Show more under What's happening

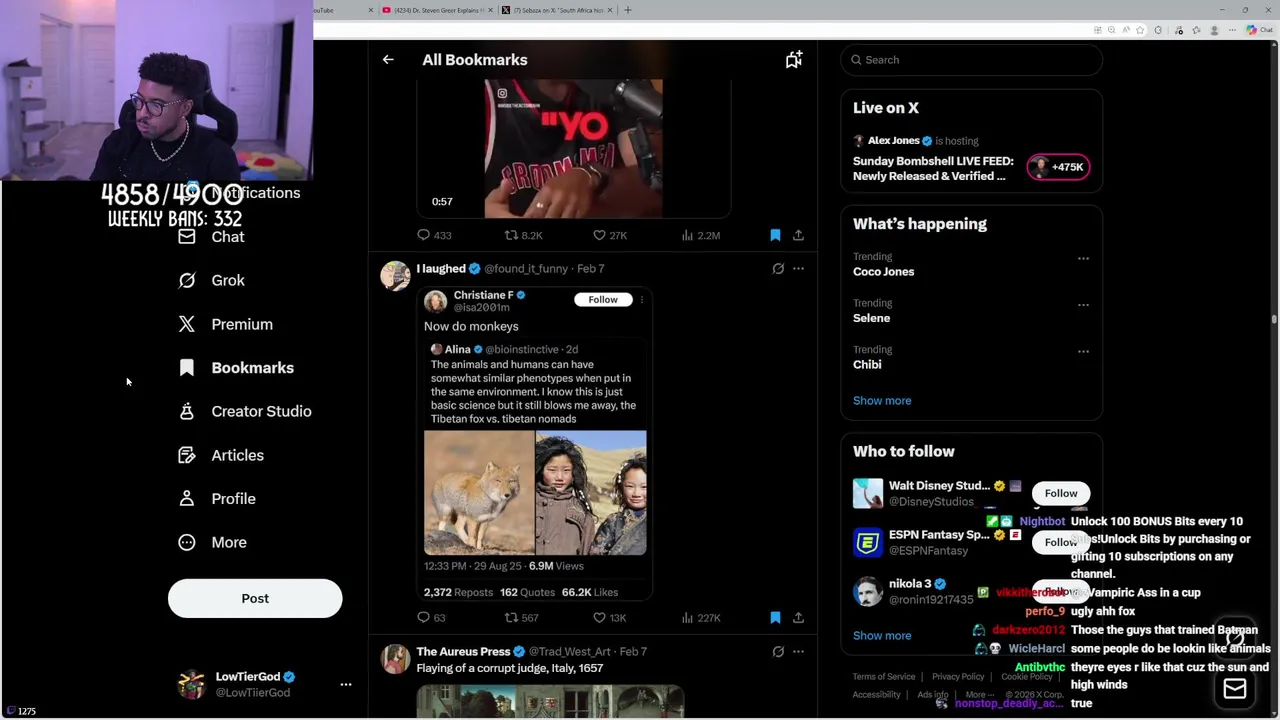click(x=882, y=401)
